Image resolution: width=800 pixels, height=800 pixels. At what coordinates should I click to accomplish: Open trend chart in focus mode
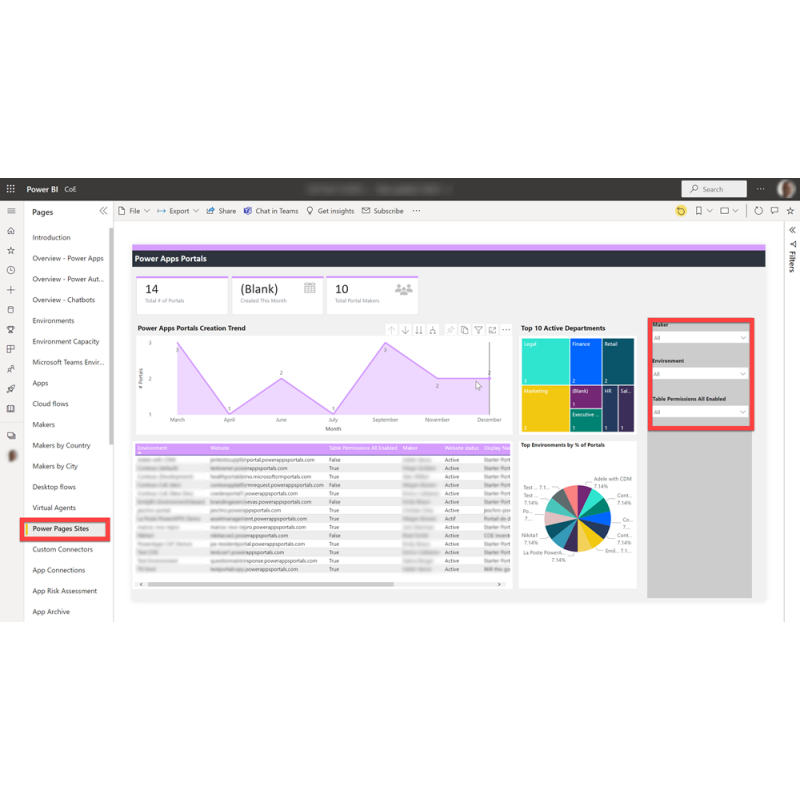492,330
